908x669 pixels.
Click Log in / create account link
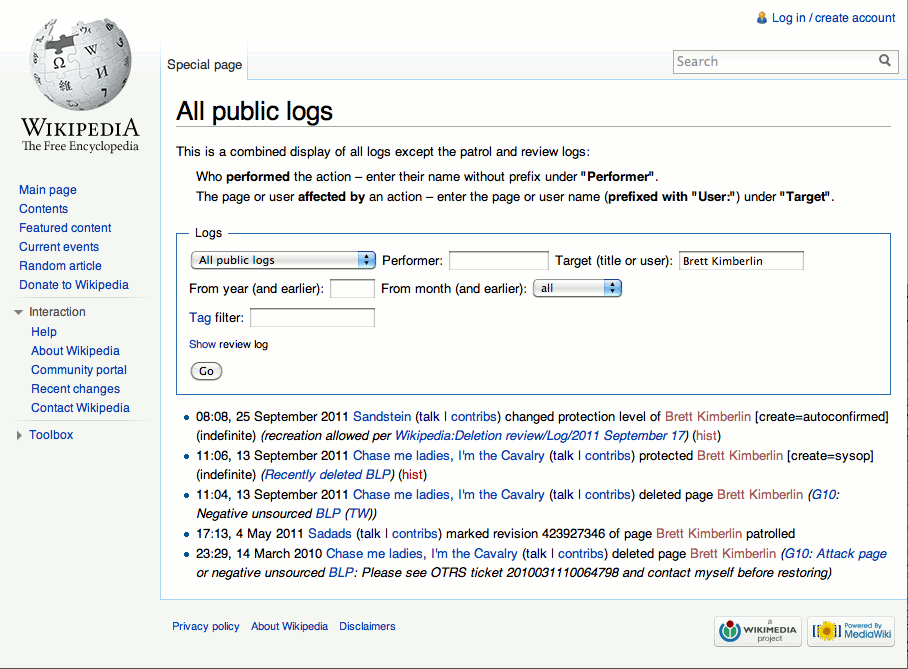coord(833,18)
